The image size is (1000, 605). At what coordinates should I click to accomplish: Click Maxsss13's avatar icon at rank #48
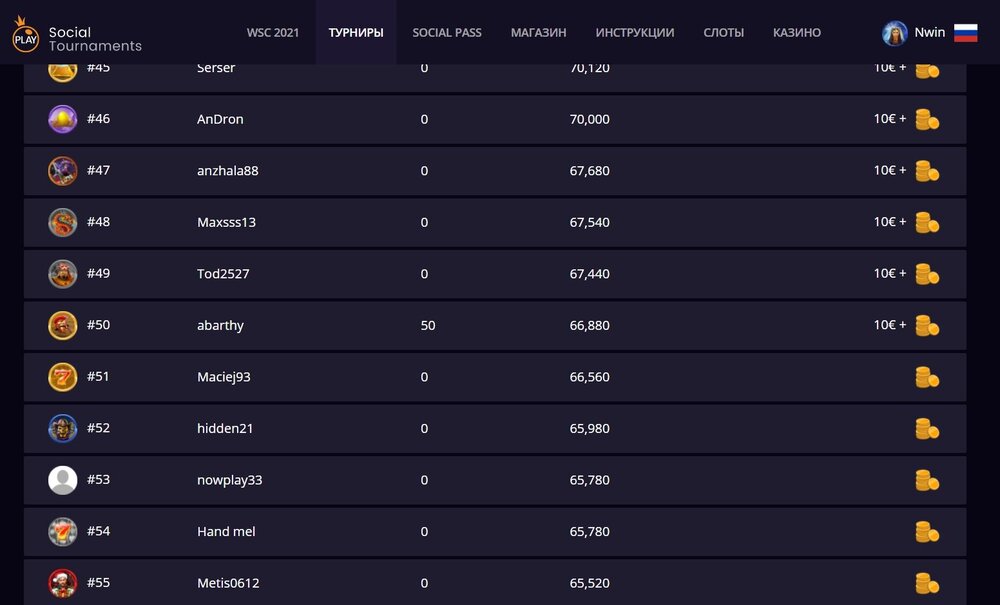pyautogui.click(x=63, y=222)
